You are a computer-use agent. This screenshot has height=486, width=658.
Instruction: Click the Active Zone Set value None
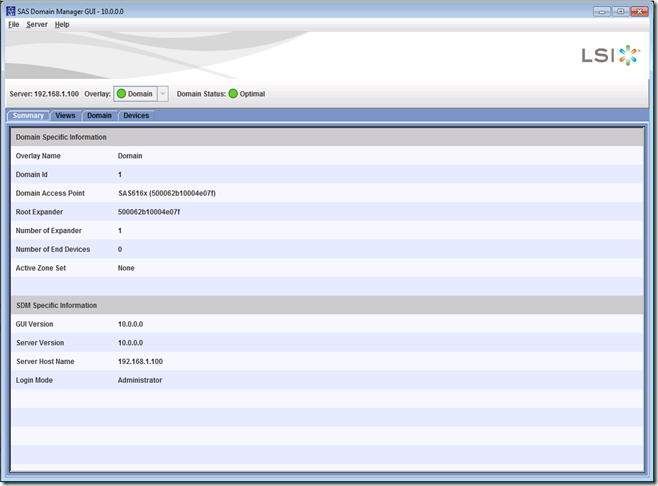pyautogui.click(x=126, y=268)
